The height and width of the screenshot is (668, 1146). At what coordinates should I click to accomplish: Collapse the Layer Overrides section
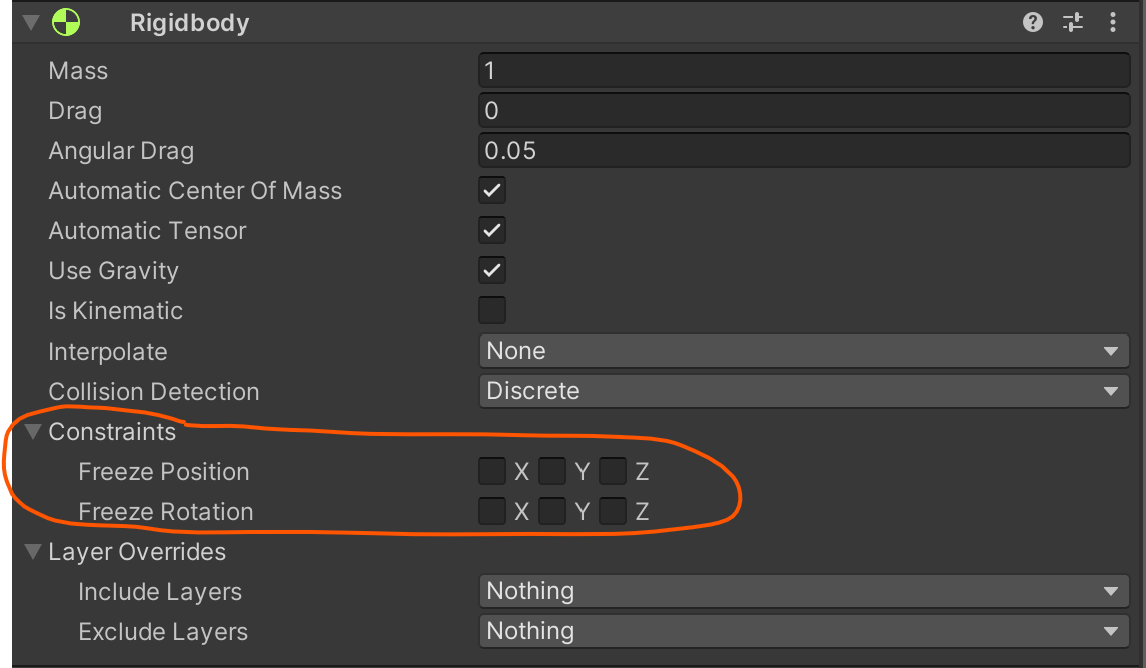33,552
